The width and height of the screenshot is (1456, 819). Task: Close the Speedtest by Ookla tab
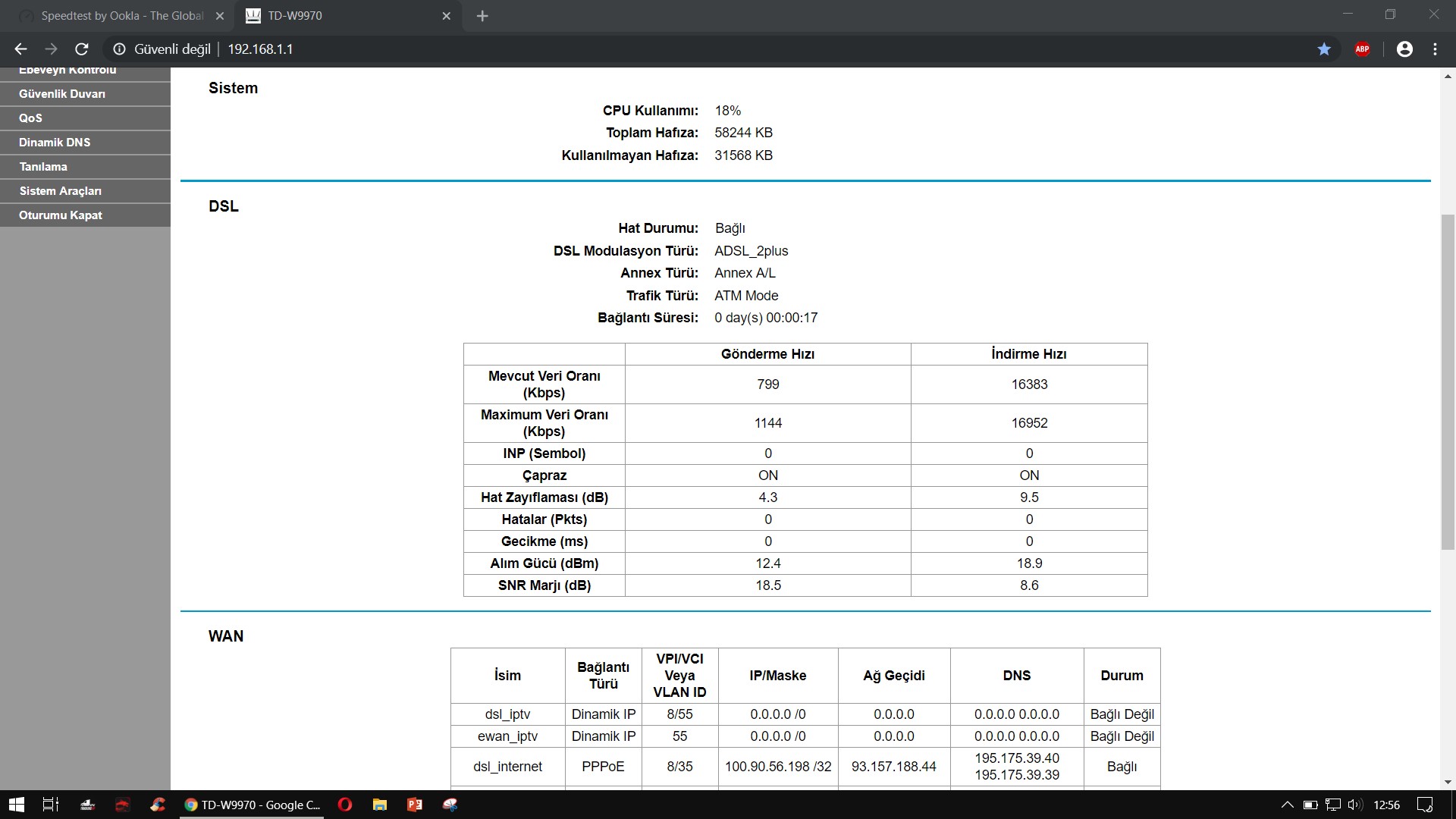[219, 16]
